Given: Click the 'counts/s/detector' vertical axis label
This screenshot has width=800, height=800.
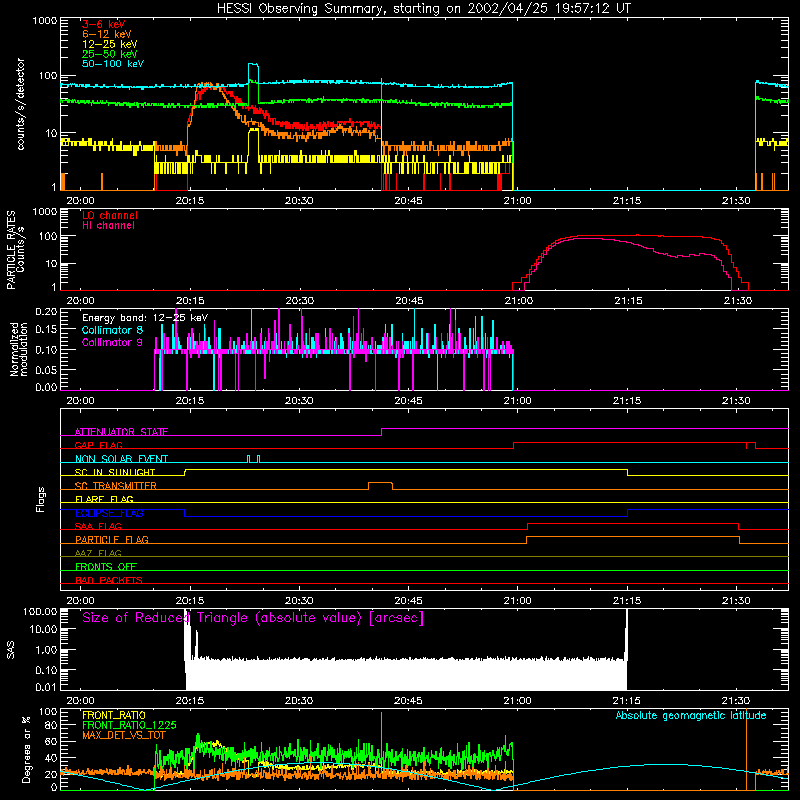Looking at the screenshot, I should point(21,104).
